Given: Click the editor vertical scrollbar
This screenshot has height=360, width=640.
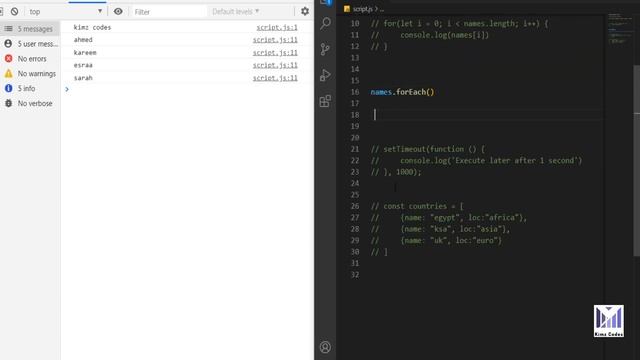Looking at the screenshot, I should coord(636,161).
